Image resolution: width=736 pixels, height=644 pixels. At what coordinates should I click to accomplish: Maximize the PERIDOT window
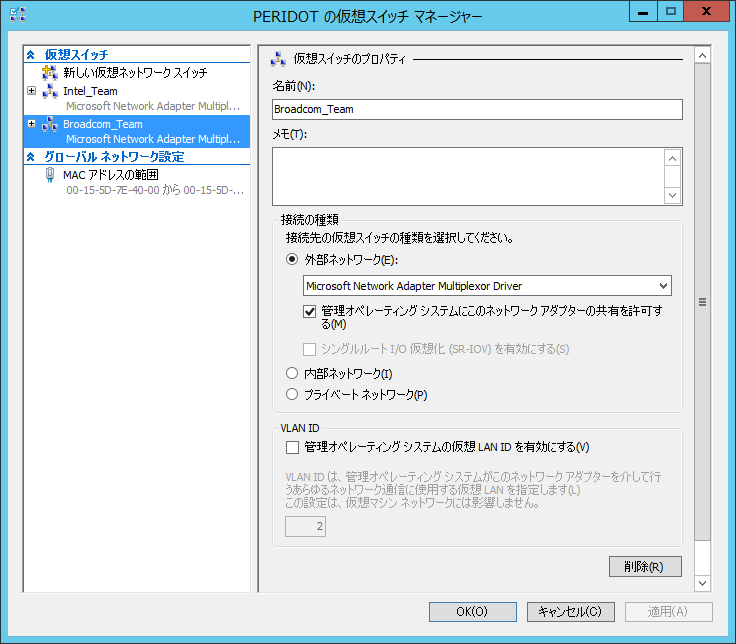coord(670,11)
